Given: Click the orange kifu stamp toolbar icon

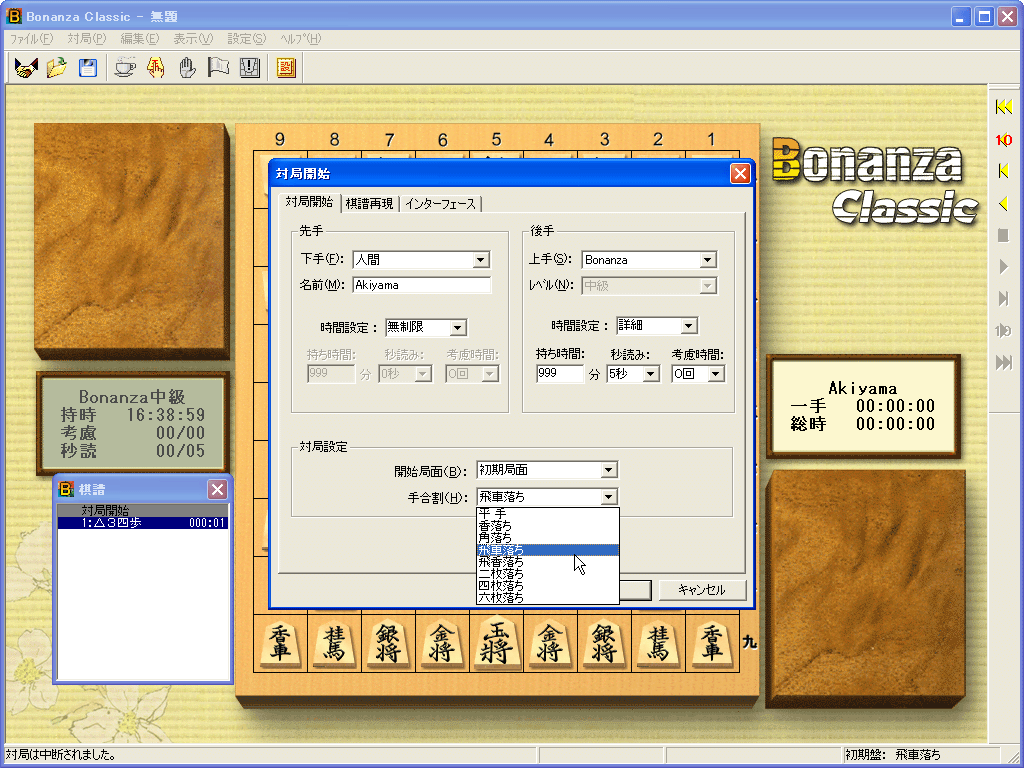Looking at the screenshot, I should coord(286,67).
